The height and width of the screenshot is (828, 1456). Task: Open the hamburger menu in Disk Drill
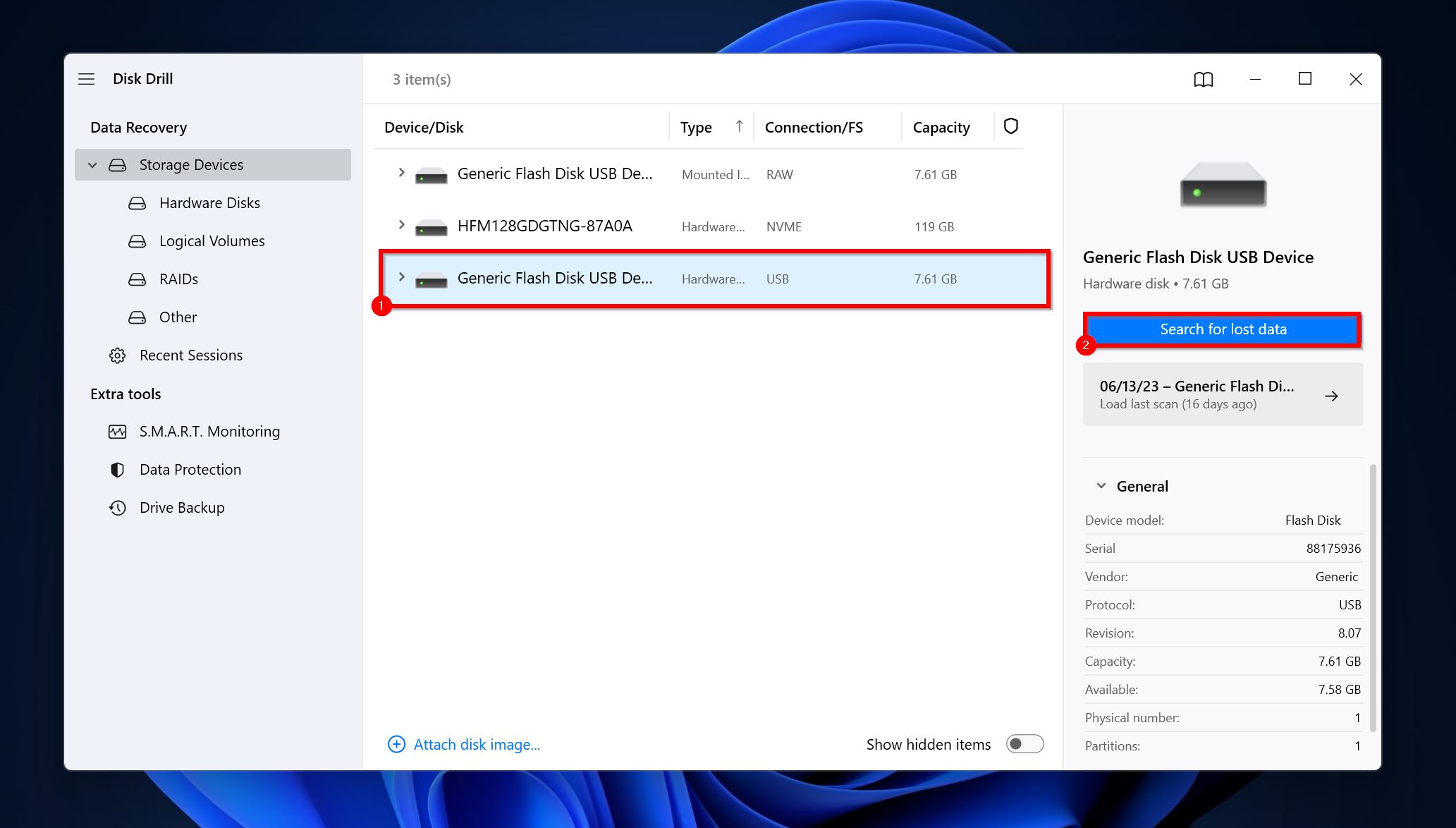tap(87, 79)
